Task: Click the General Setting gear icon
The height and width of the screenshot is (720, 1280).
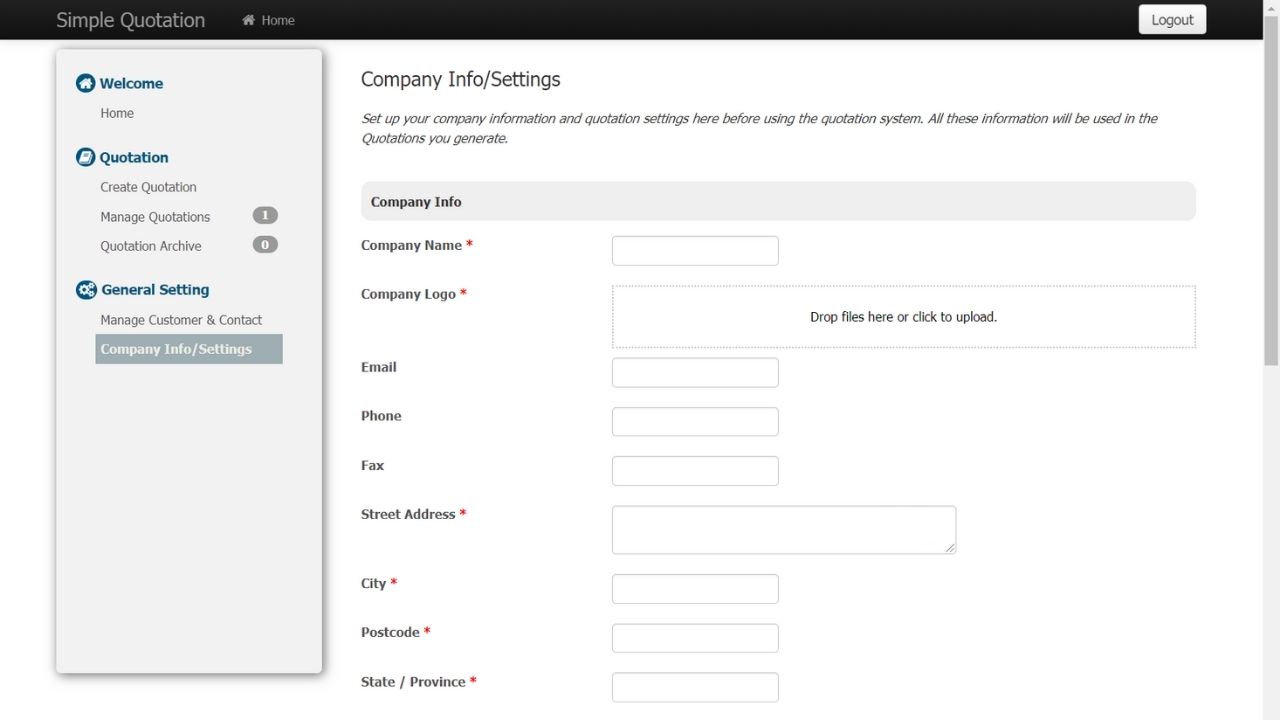Action: pos(86,290)
